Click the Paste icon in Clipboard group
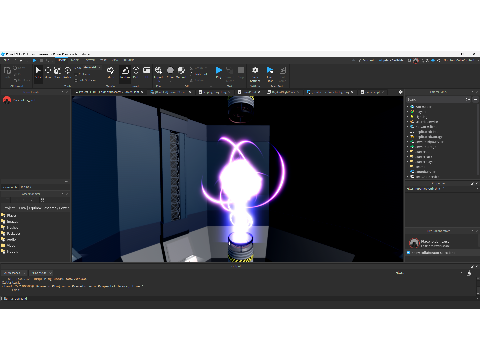Screen dimensions: 480x360 click(x=7, y=72)
